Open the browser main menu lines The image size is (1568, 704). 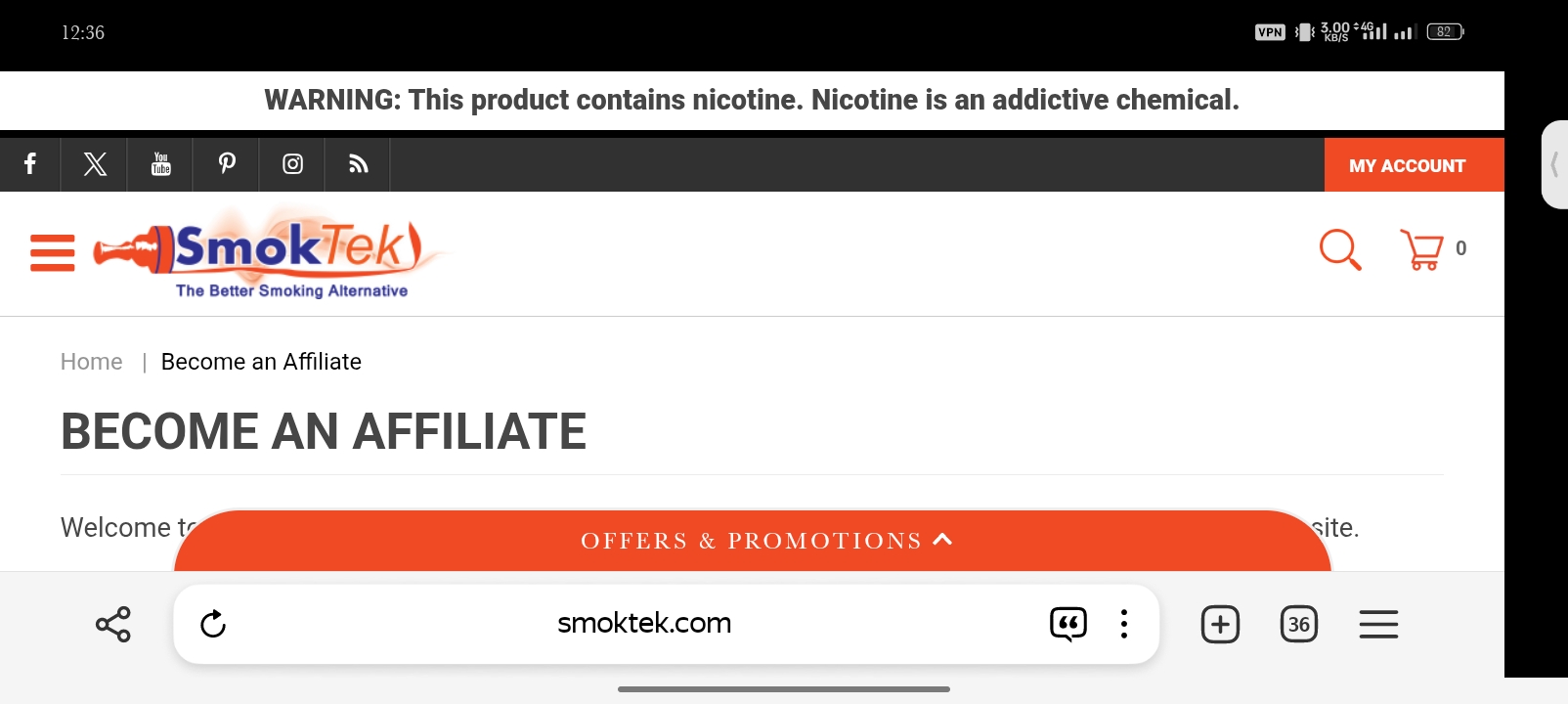1378,624
